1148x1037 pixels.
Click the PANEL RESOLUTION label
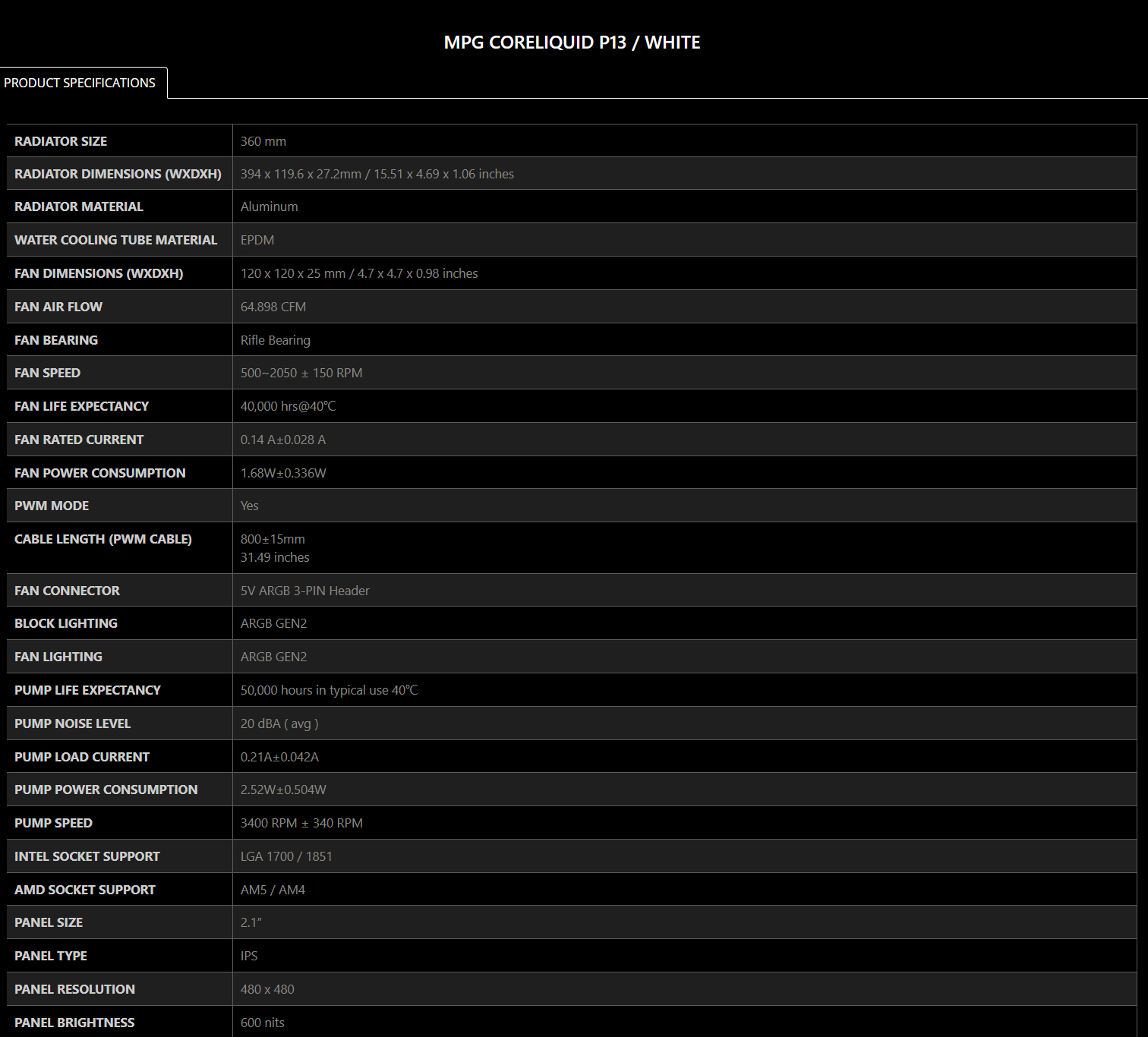coord(74,989)
